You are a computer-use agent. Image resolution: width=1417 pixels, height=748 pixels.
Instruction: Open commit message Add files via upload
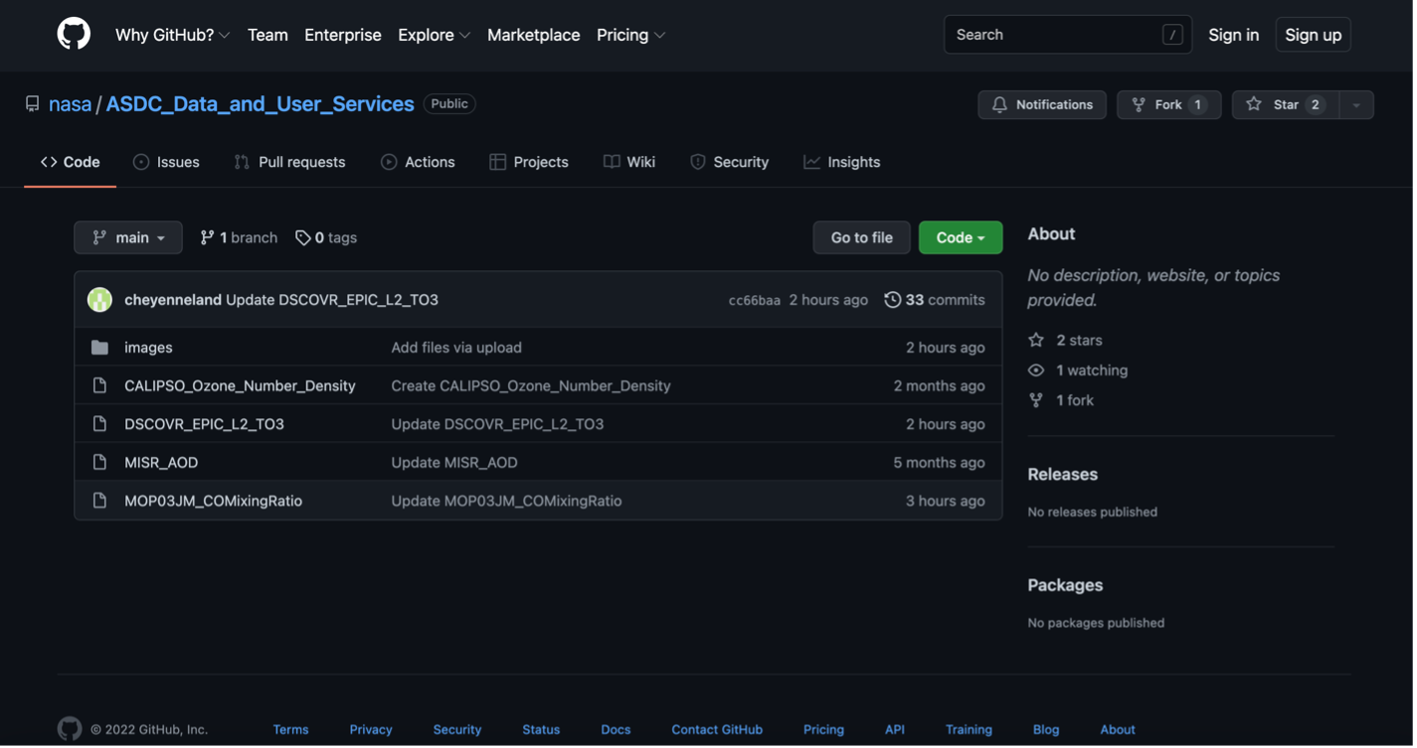click(x=456, y=347)
